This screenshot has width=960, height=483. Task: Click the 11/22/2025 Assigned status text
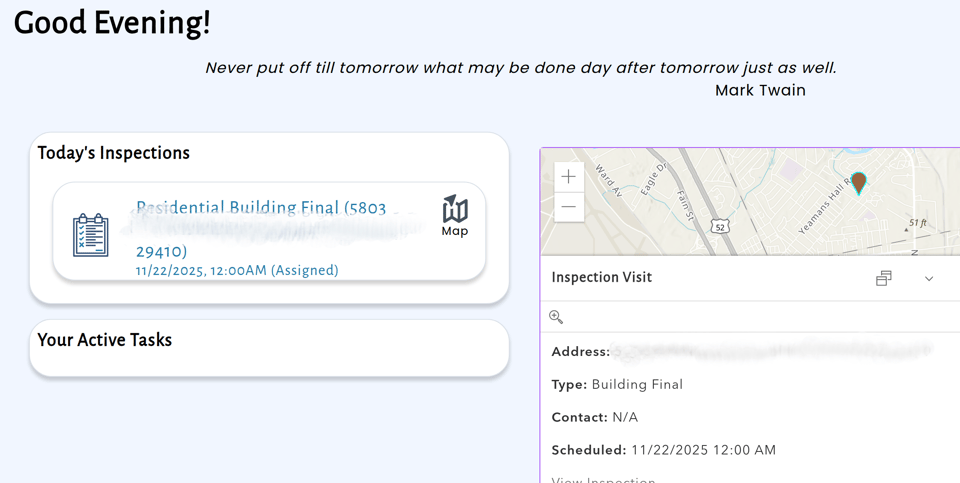click(237, 270)
